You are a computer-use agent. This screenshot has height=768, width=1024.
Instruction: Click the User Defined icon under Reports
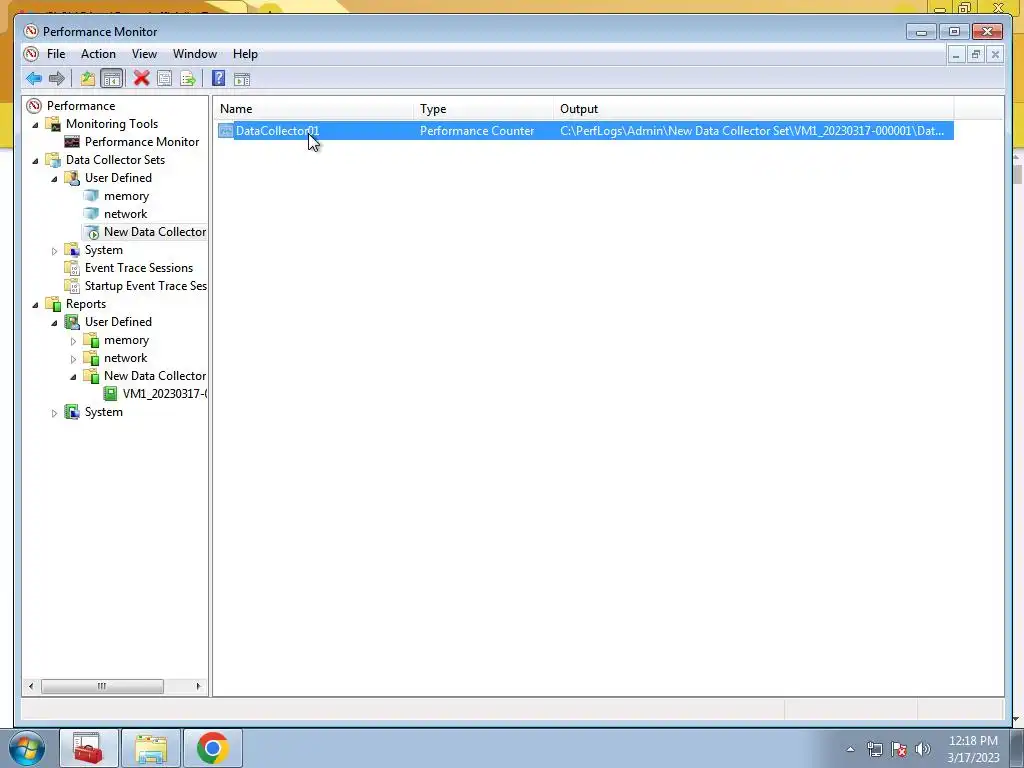(72, 322)
